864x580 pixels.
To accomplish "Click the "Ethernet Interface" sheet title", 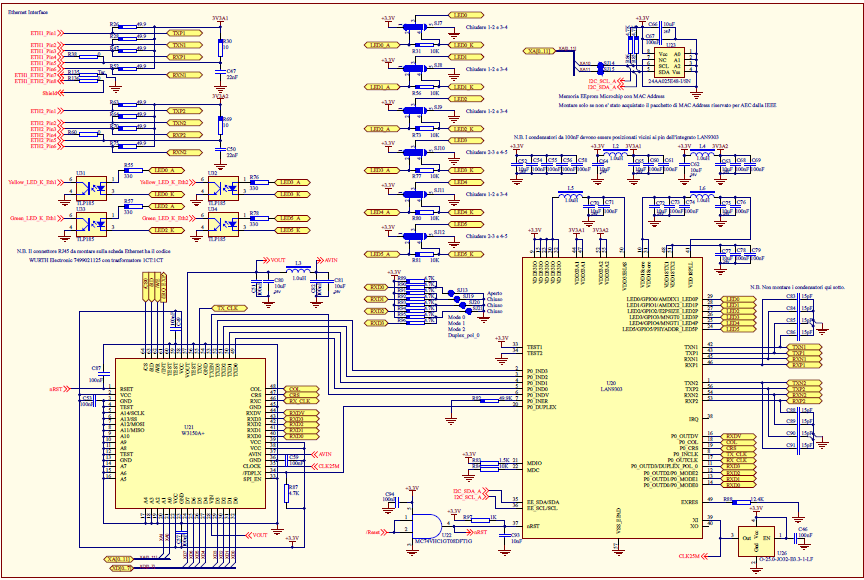I will 28,12.
